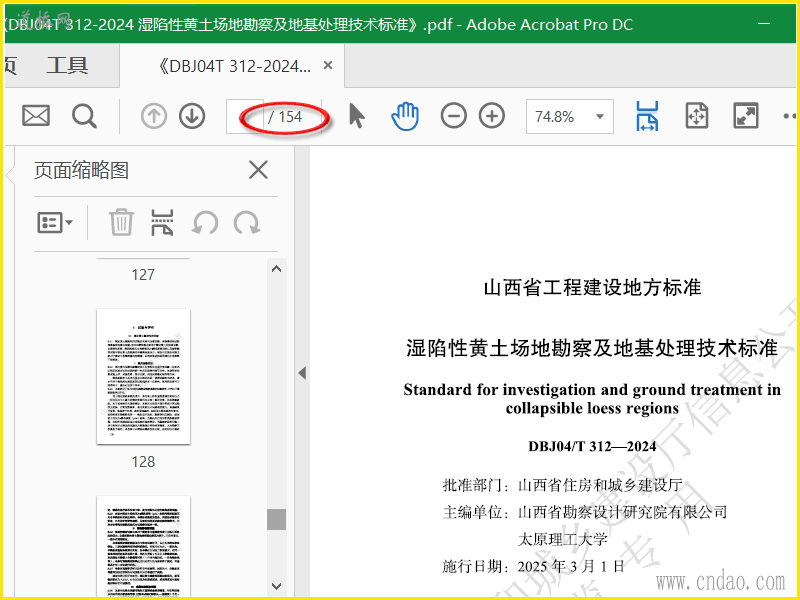
Task: Click thumbnail scrollbar up arrow
Action: 277,269
